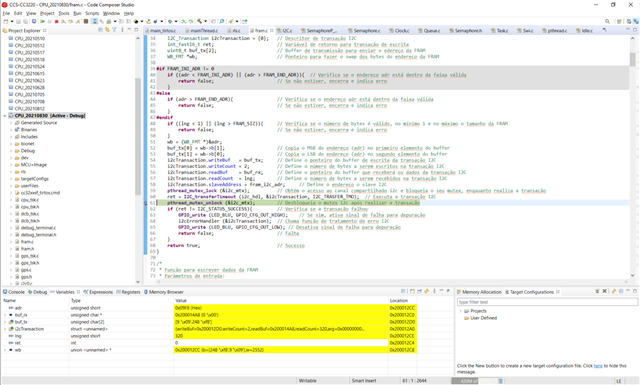640x385 pixels.
Task: Expand the targetConfigs folder
Action: [x=11, y=179]
